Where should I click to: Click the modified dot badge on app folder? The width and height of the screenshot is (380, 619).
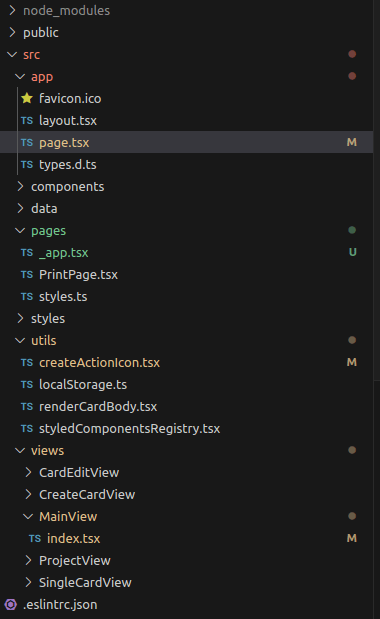352,76
